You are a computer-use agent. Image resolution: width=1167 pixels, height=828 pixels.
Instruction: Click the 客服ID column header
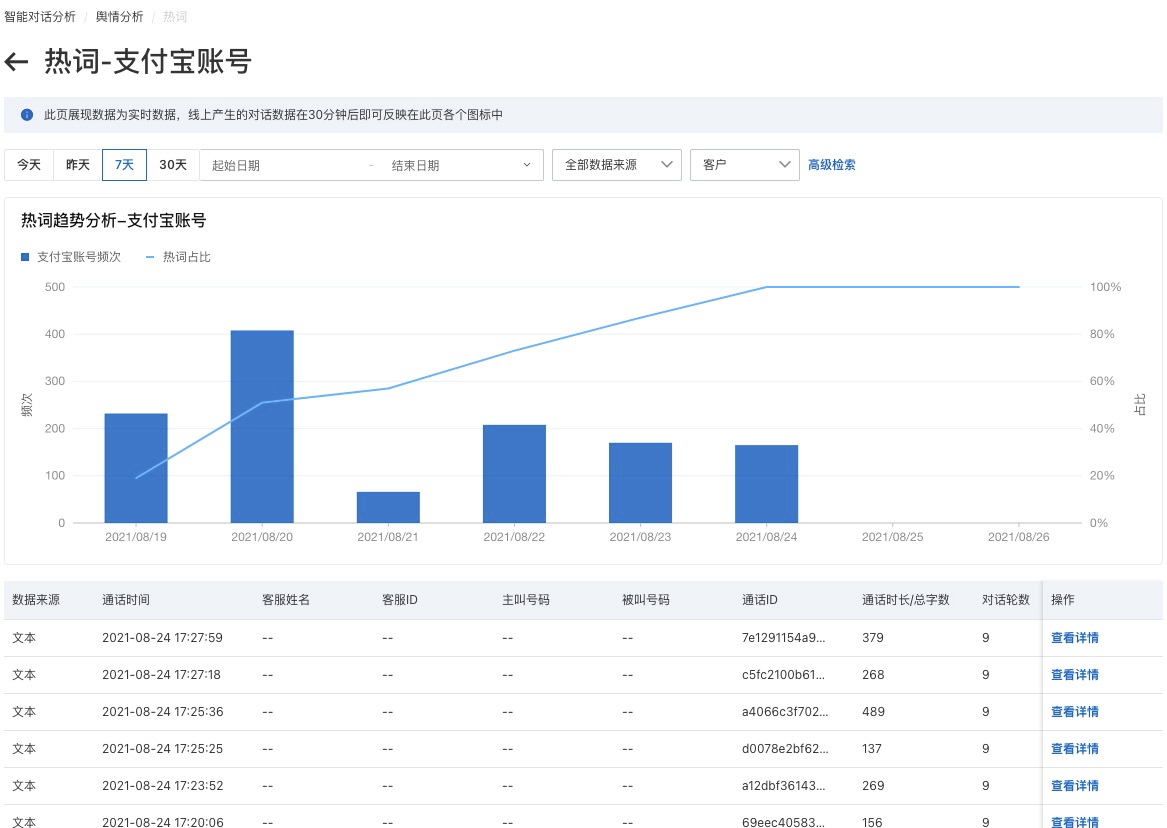click(x=400, y=600)
